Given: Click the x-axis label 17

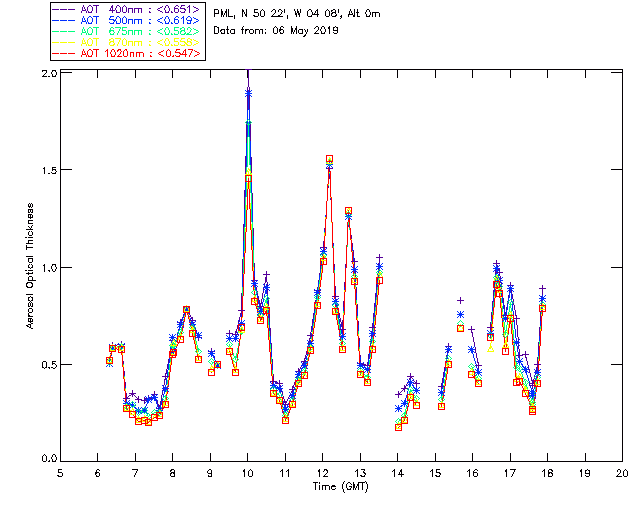Looking at the screenshot, I should [x=510, y=473].
